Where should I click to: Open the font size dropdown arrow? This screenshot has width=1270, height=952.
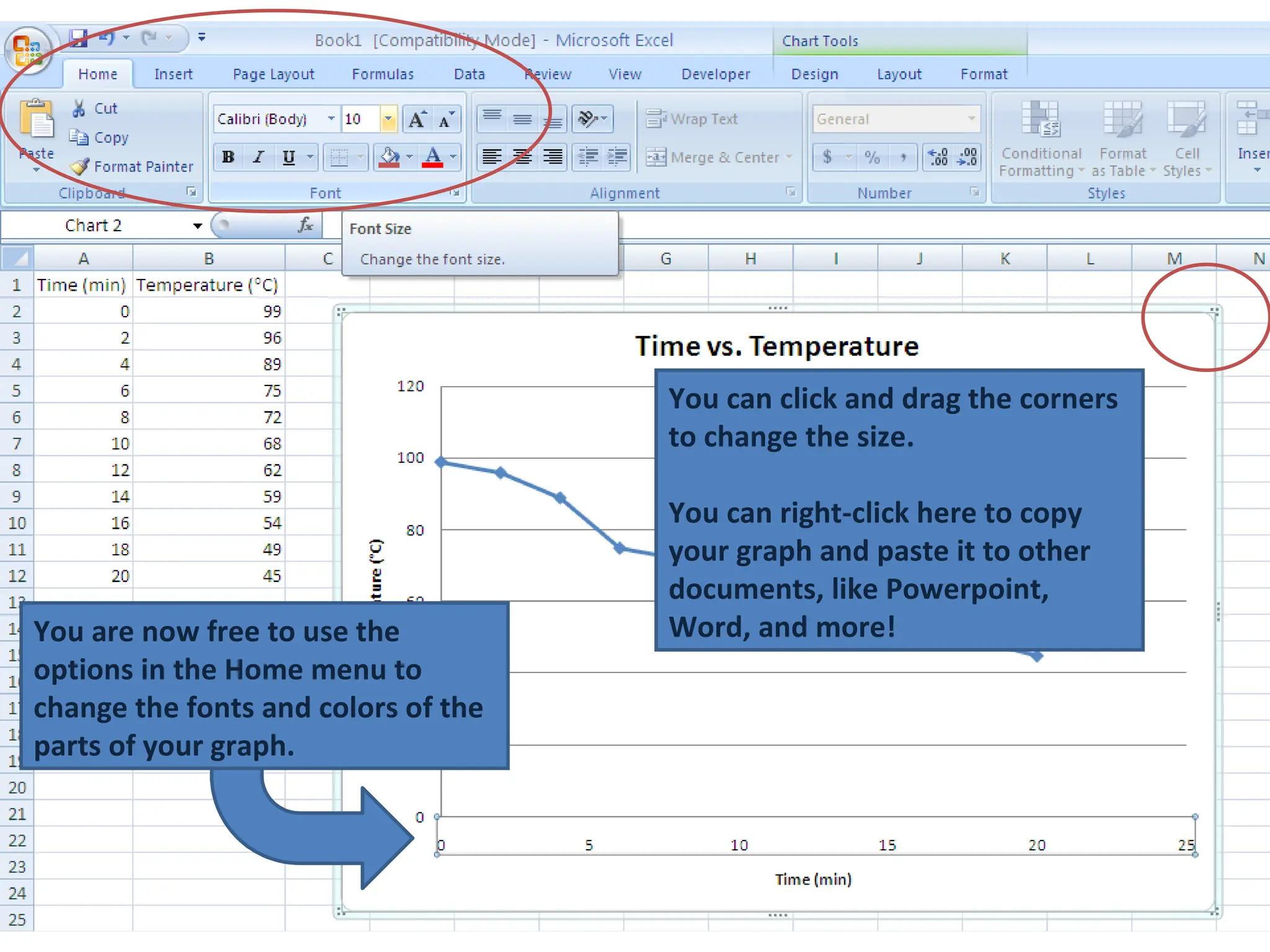[x=388, y=119]
